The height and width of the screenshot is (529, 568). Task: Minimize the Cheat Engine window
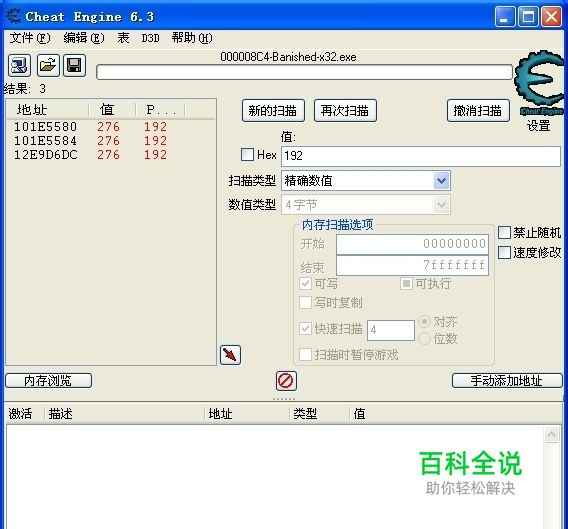505,17
